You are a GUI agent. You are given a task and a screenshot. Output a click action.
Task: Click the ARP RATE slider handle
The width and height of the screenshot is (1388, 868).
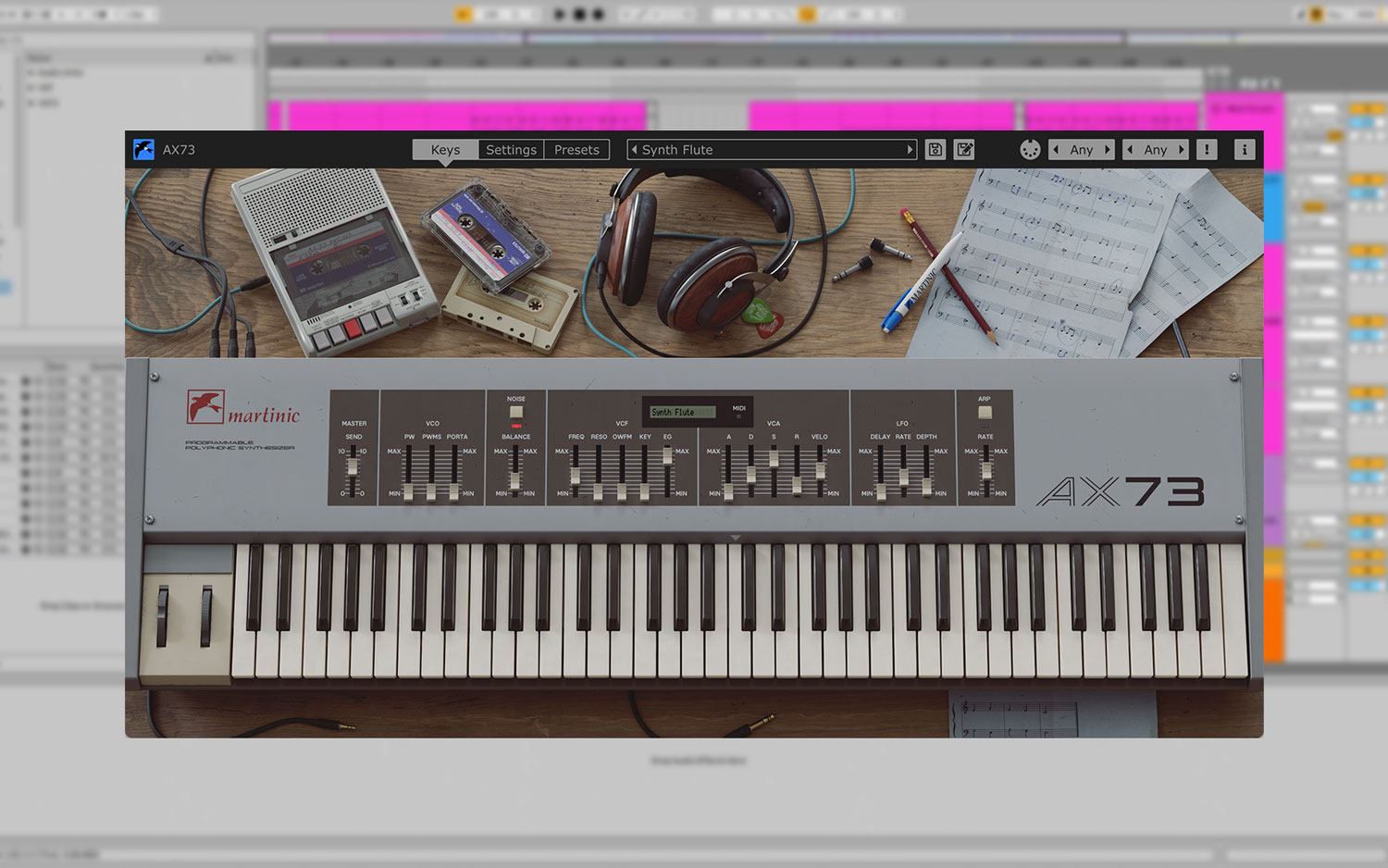coord(986,471)
